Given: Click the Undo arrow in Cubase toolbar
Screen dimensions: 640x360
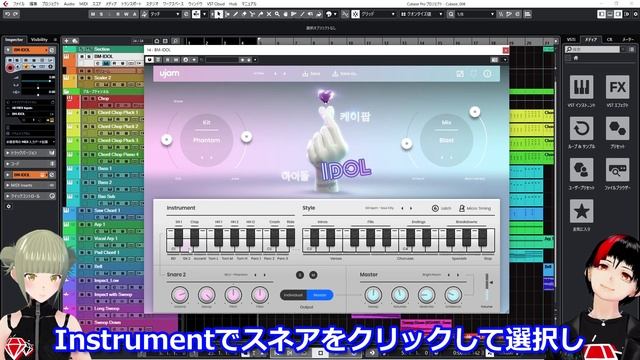Looking at the screenshot, I should [x=7, y=14].
